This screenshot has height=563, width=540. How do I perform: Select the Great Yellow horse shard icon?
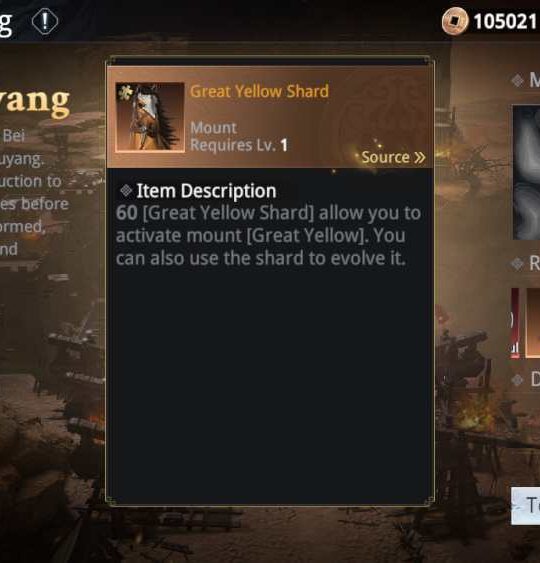150,118
